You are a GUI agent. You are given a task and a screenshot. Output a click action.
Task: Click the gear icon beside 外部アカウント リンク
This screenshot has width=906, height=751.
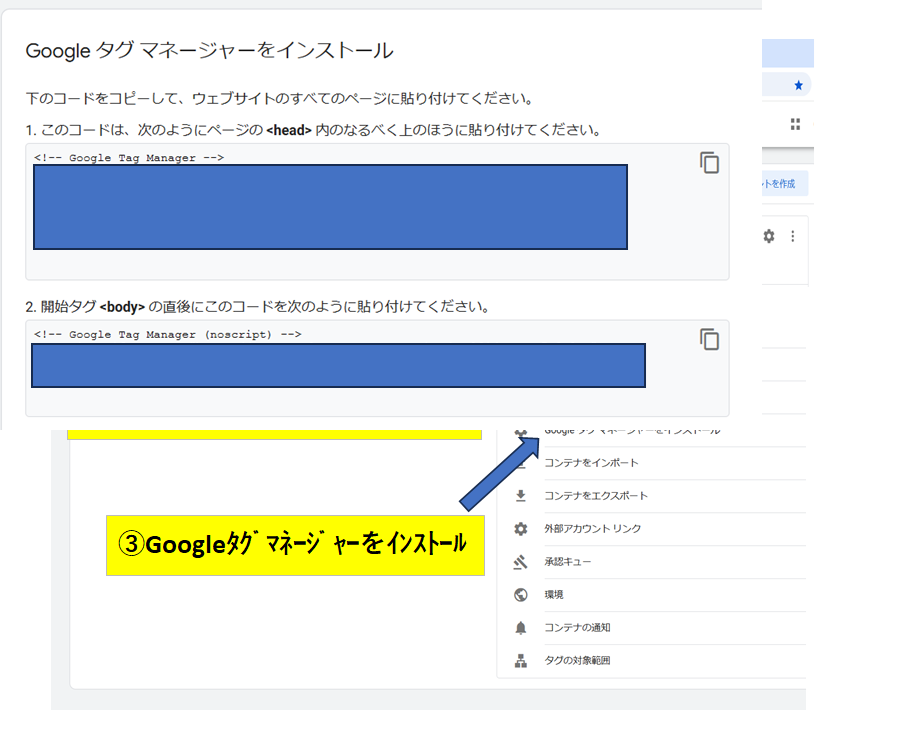[x=521, y=529]
